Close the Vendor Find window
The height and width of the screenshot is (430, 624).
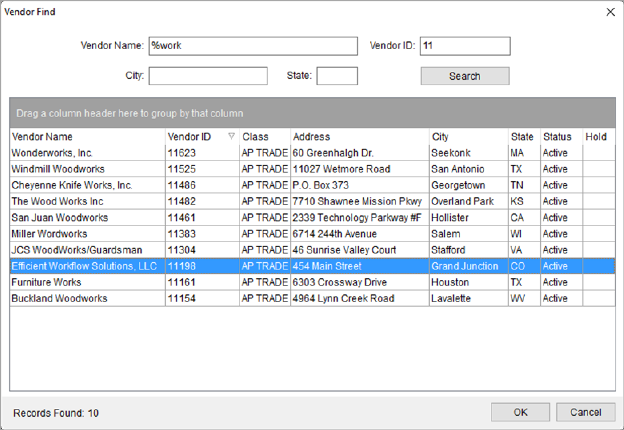[x=610, y=11]
